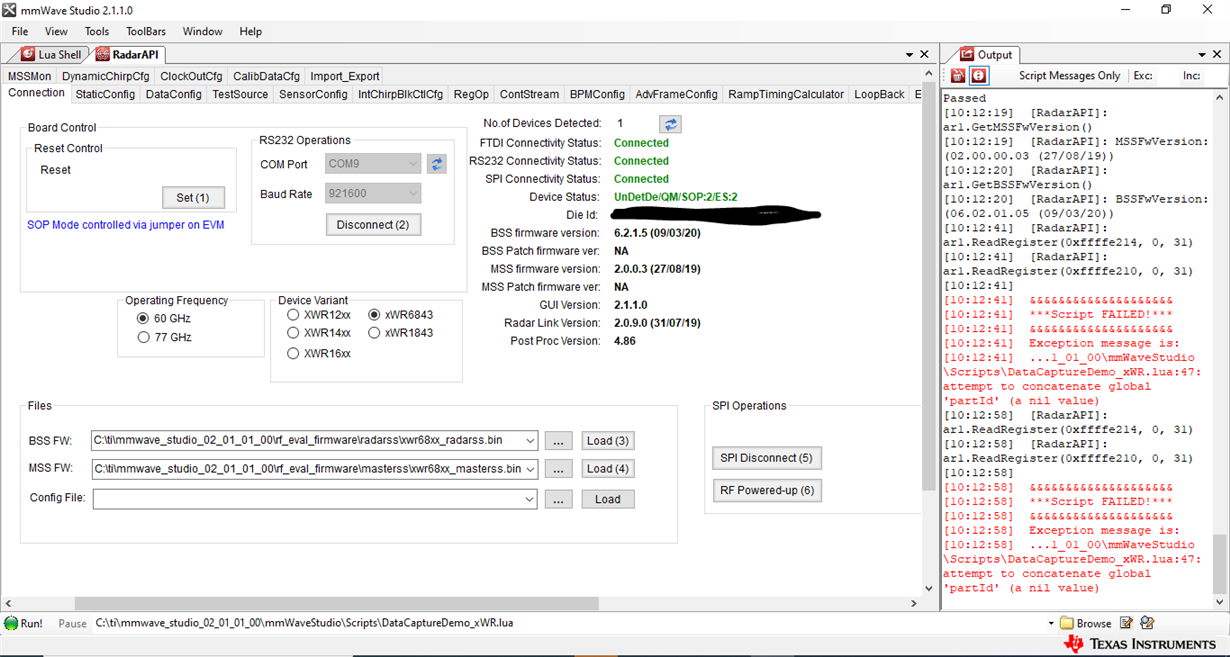Refresh the COM Port list
This screenshot has width=1230, height=657.
437,164
